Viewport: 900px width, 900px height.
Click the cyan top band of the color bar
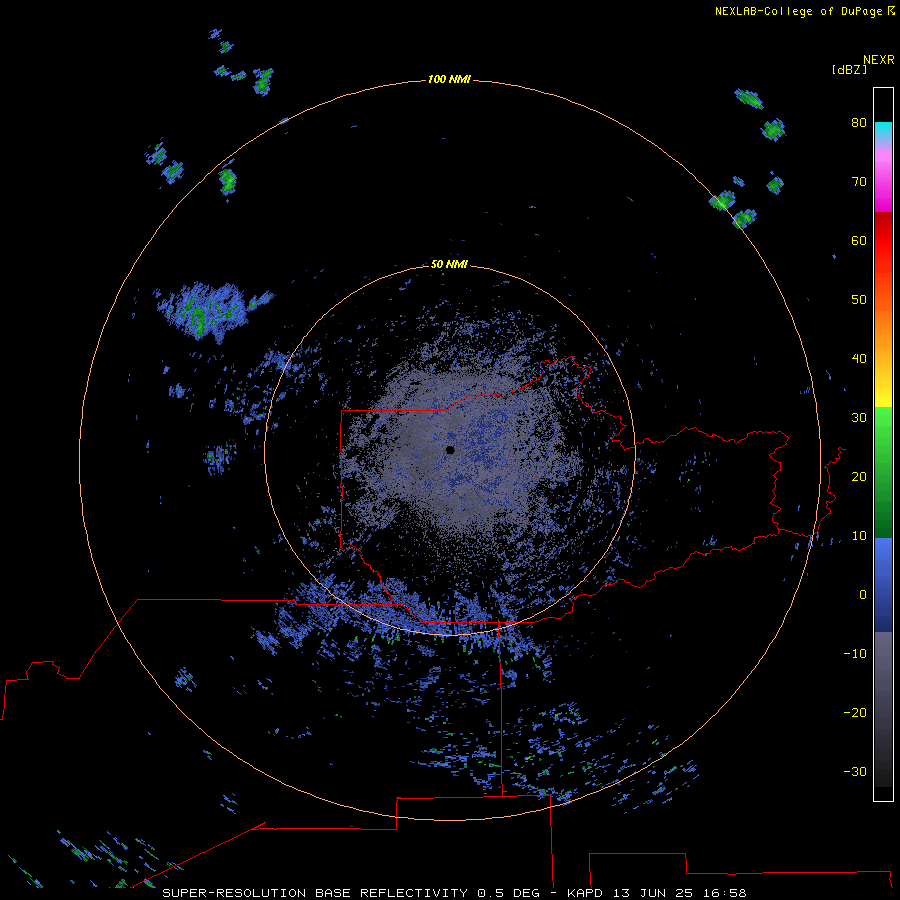pyautogui.click(x=883, y=131)
